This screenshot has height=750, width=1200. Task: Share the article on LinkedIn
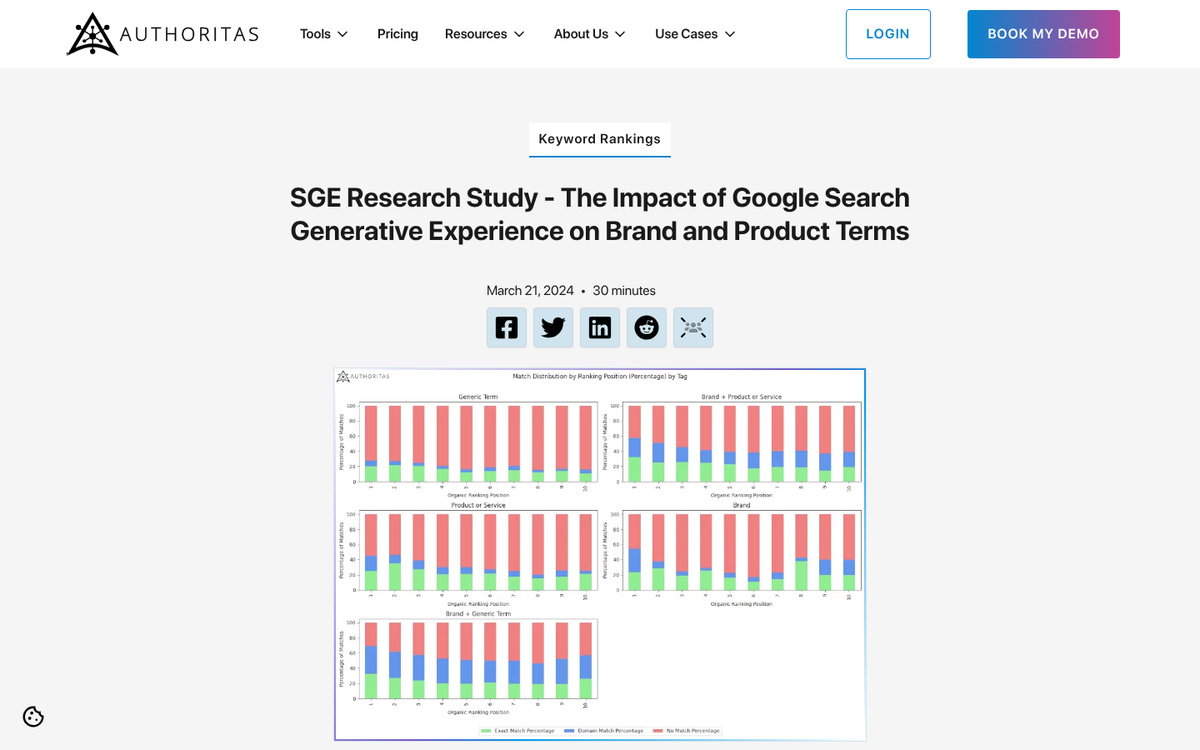pyautogui.click(x=600, y=327)
